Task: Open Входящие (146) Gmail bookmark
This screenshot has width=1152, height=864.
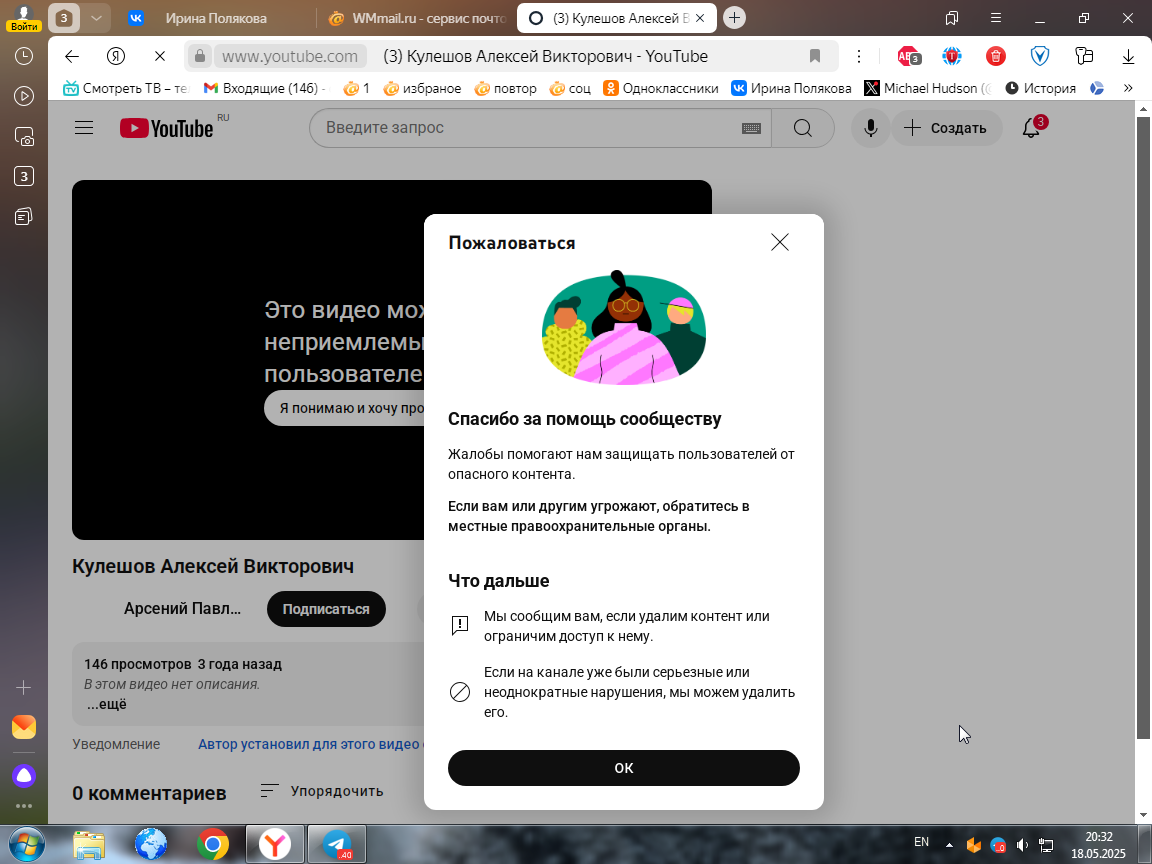Action: coord(265,88)
